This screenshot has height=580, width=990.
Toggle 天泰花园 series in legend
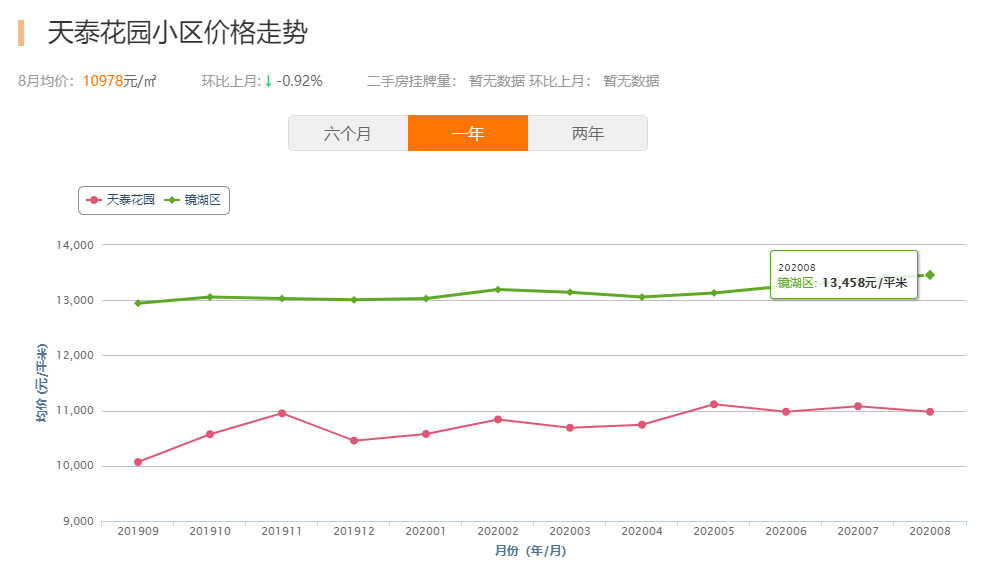[x=121, y=200]
